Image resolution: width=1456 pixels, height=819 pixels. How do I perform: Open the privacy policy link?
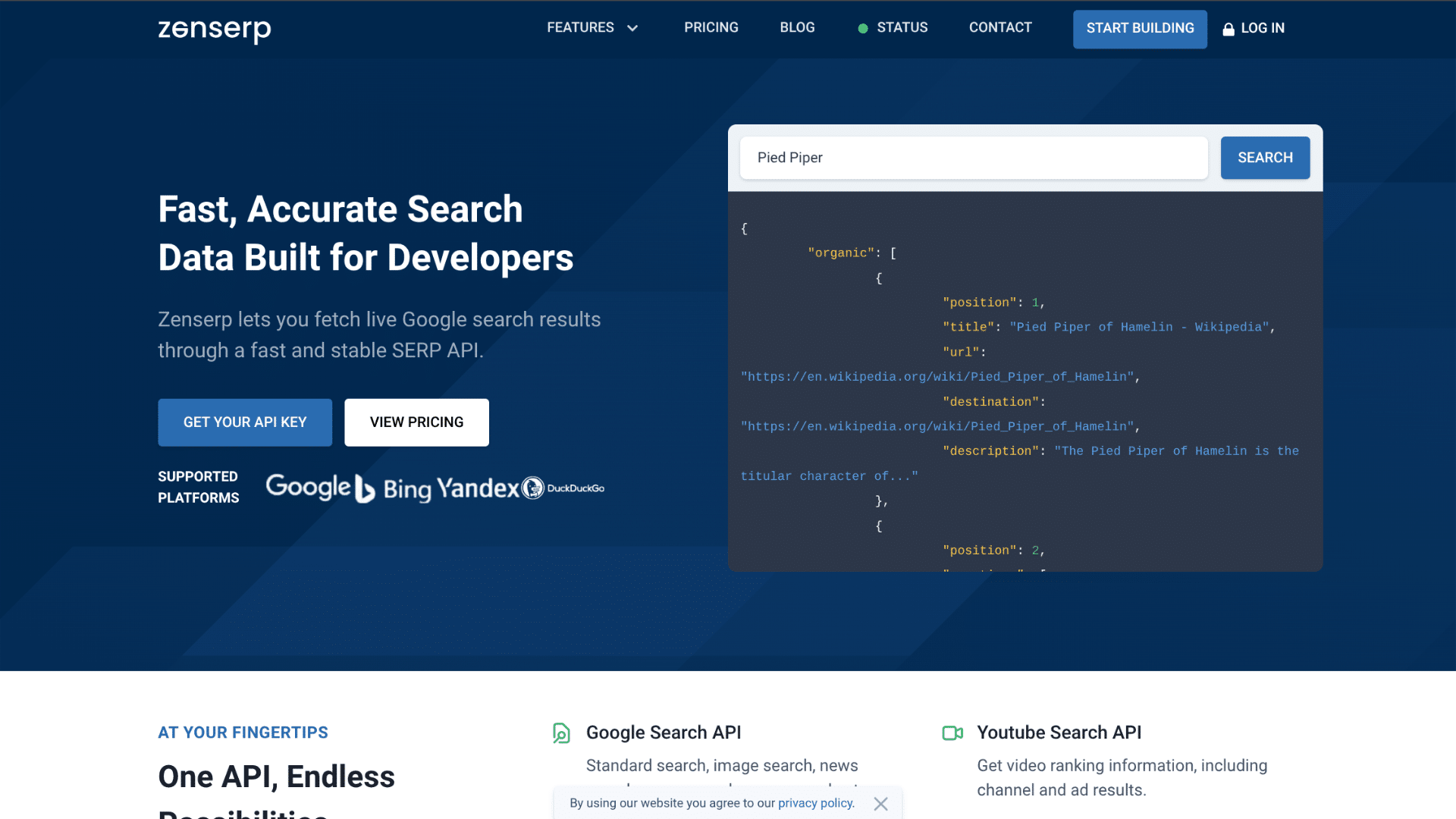[816, 803]
